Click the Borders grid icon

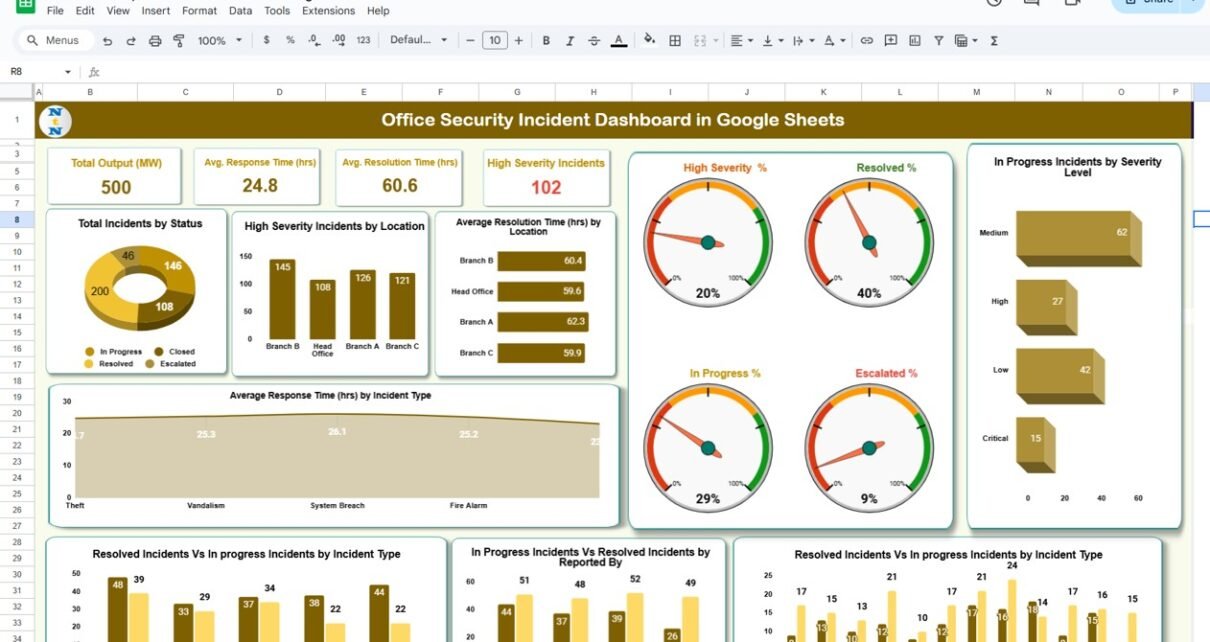tap(675, 41)
